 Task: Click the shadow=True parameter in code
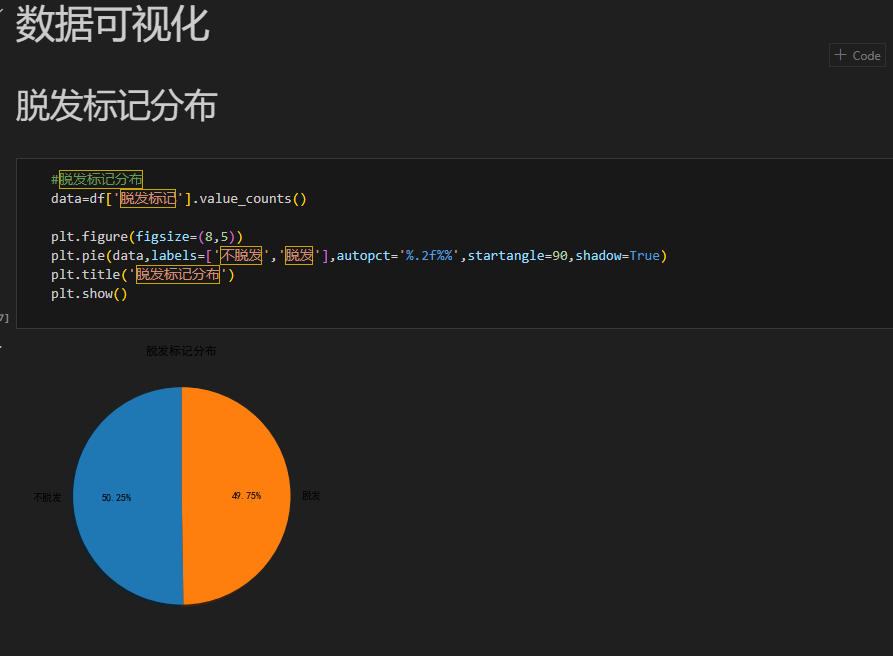[617, 256]
